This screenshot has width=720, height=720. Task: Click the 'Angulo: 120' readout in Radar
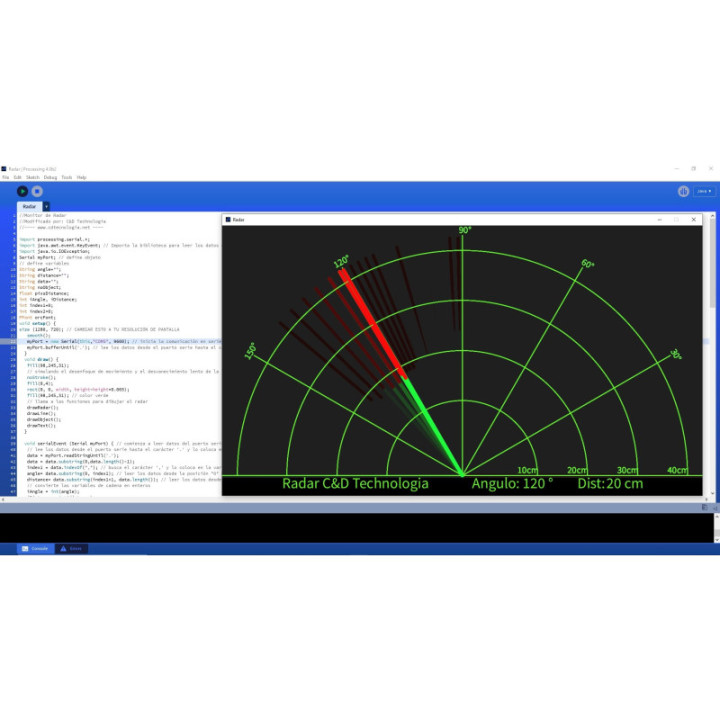tap(512, 484)
